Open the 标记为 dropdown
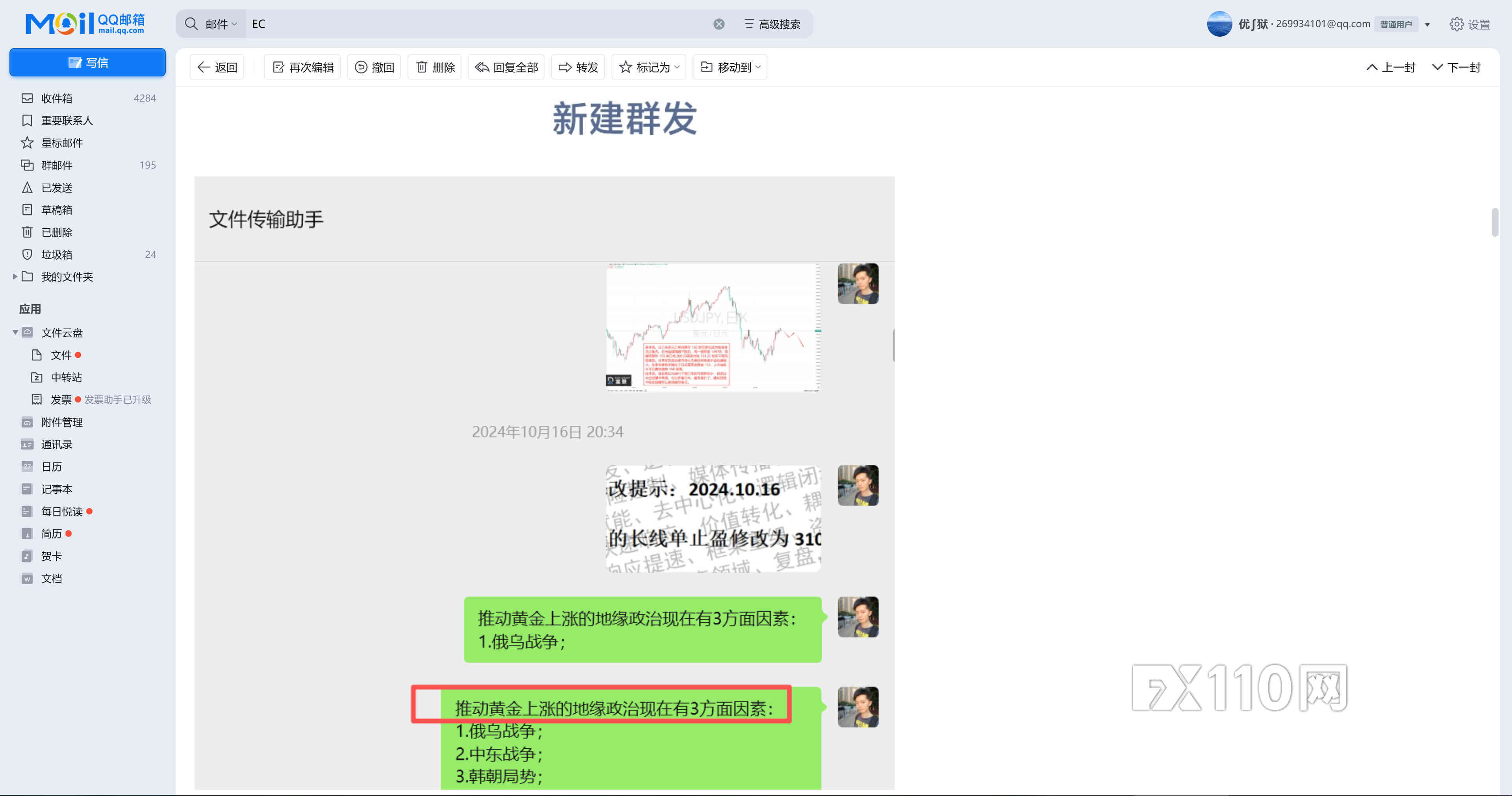The image size is (1512, 796). click(649, 67)
